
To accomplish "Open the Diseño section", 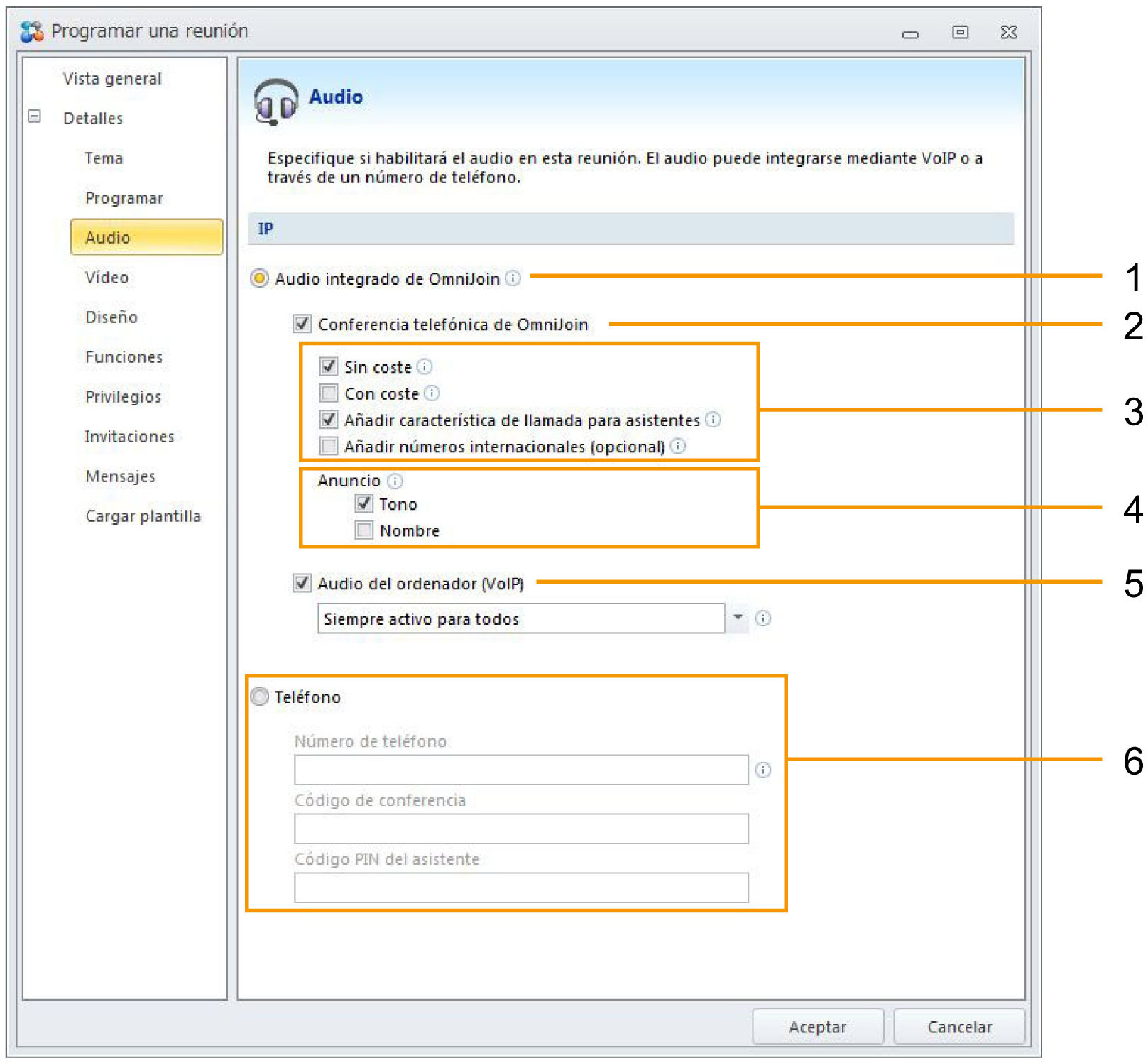I will pyautogui.click(x=111, y=317).
